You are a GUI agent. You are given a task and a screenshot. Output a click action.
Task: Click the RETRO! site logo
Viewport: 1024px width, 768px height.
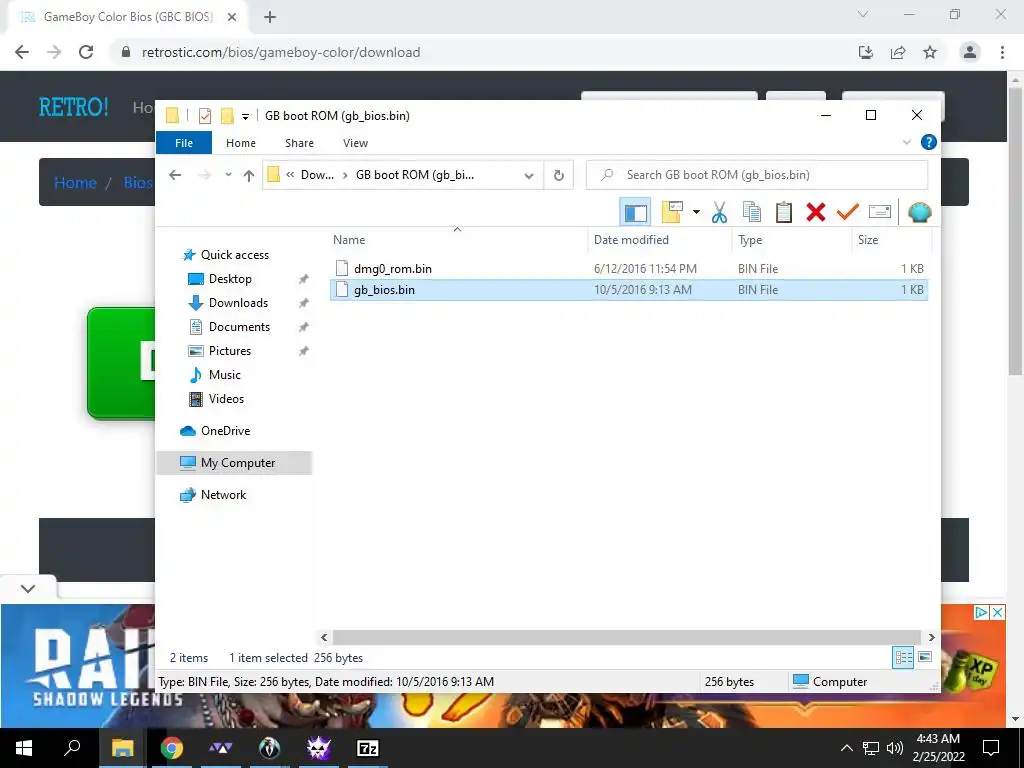point(74,106)
